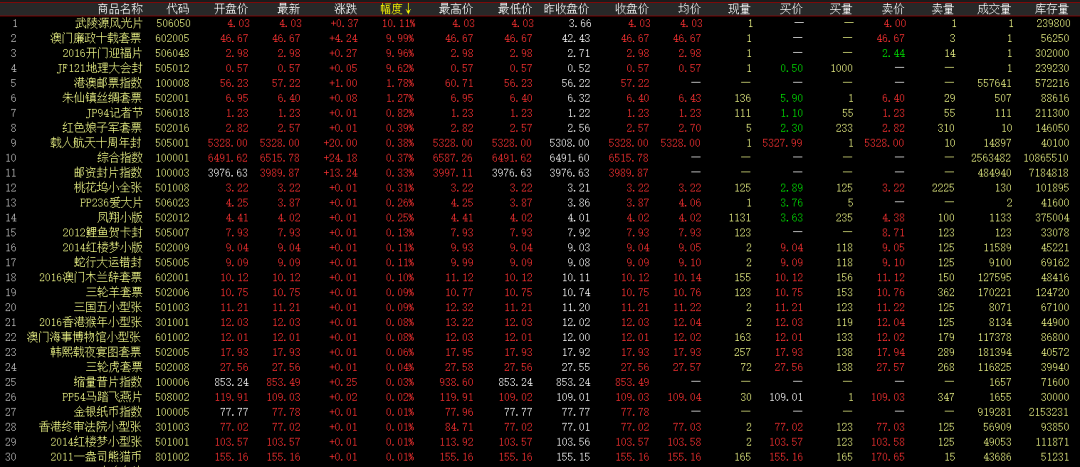Screen dimensions: 1080x467
Task: Click product code 602005
Action: 173,39
